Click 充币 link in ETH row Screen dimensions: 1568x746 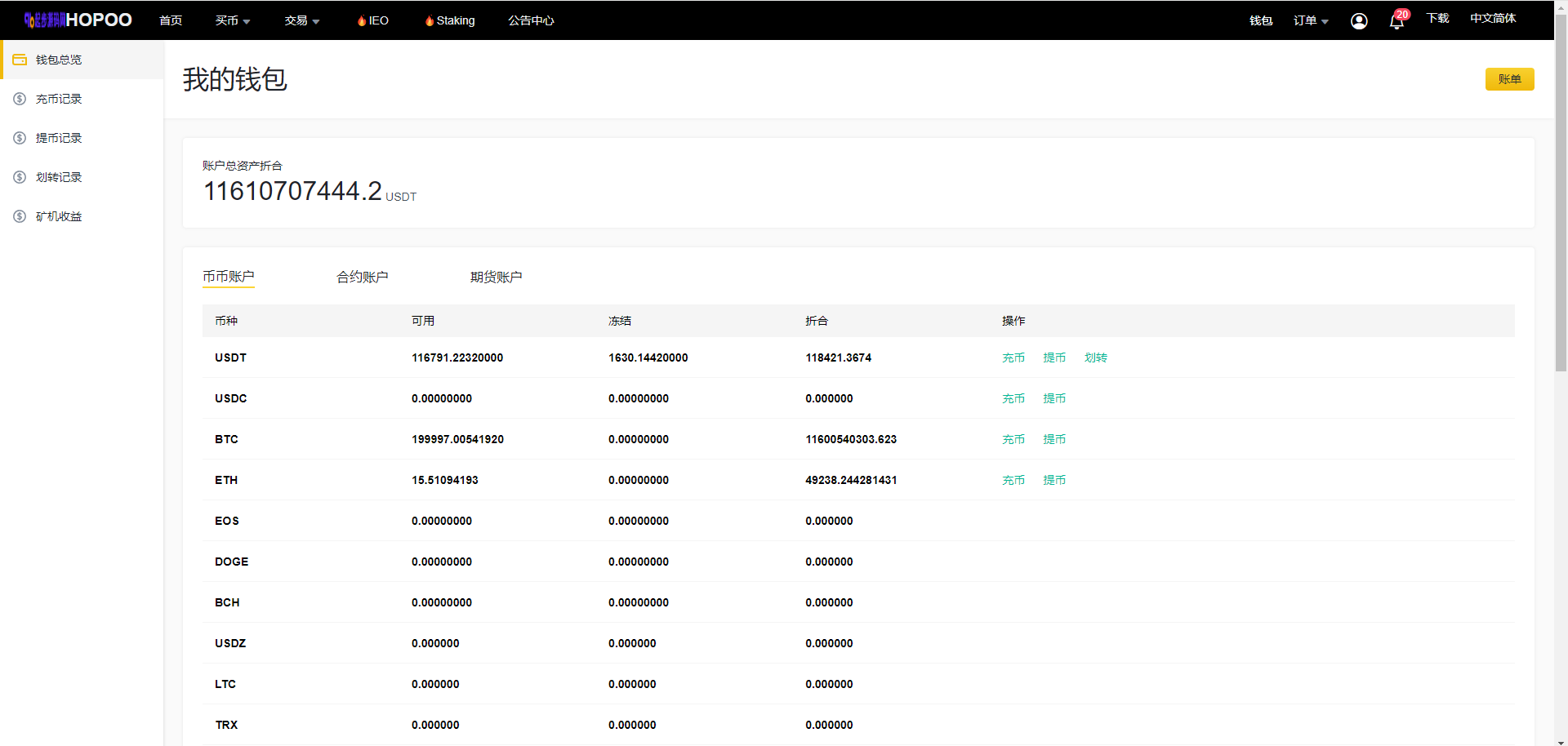1013,480
